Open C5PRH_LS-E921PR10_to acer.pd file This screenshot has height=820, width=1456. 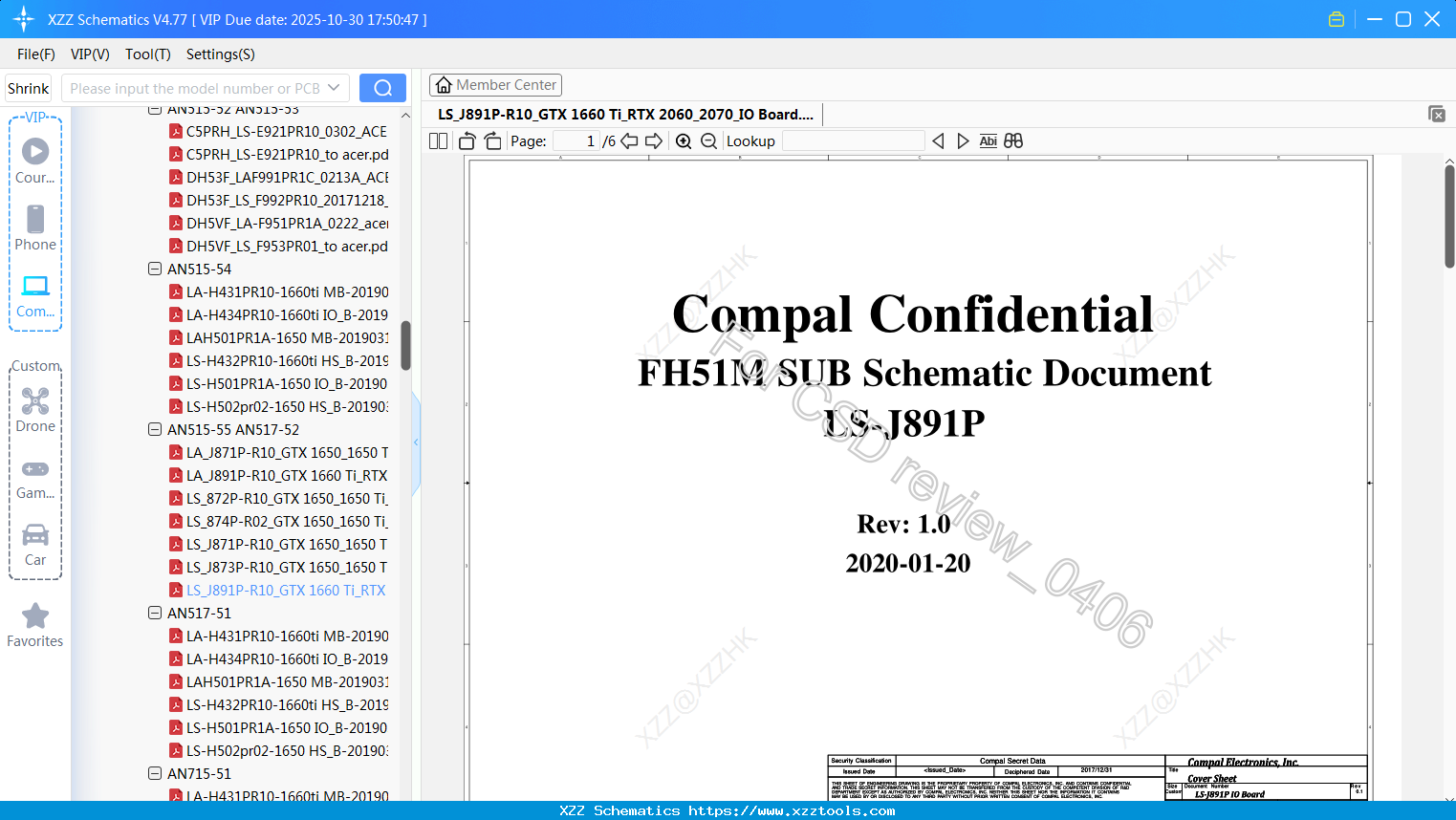click(287, 154)
